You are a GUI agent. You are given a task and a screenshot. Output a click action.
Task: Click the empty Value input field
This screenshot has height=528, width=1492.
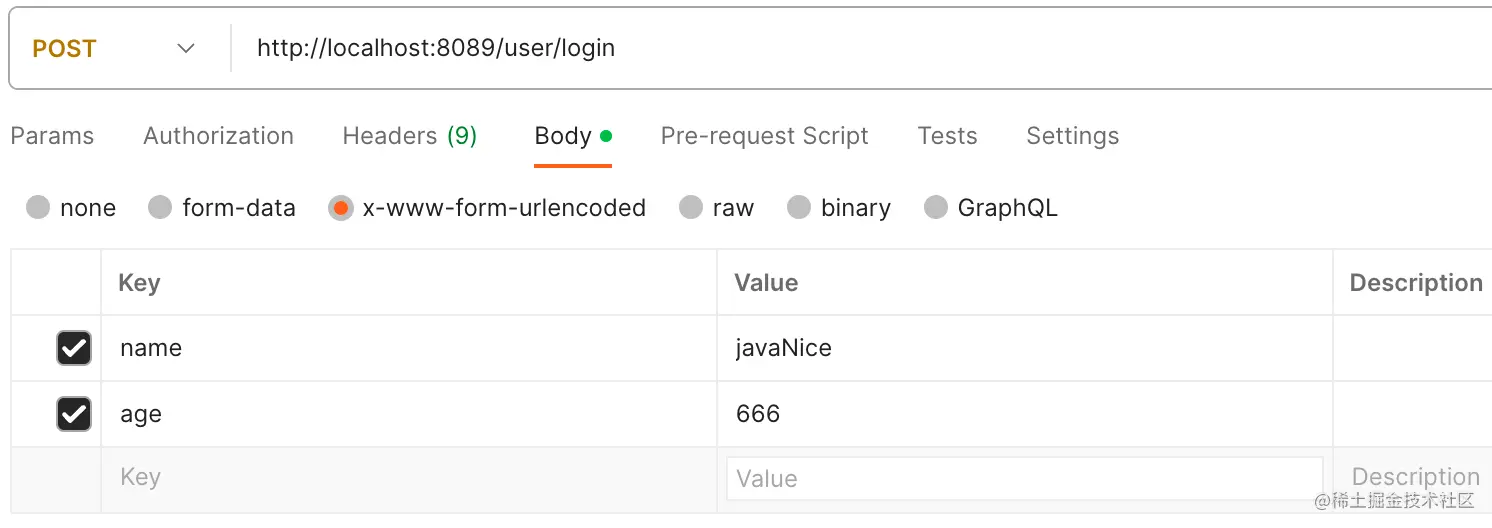[x=1024, y=479]
